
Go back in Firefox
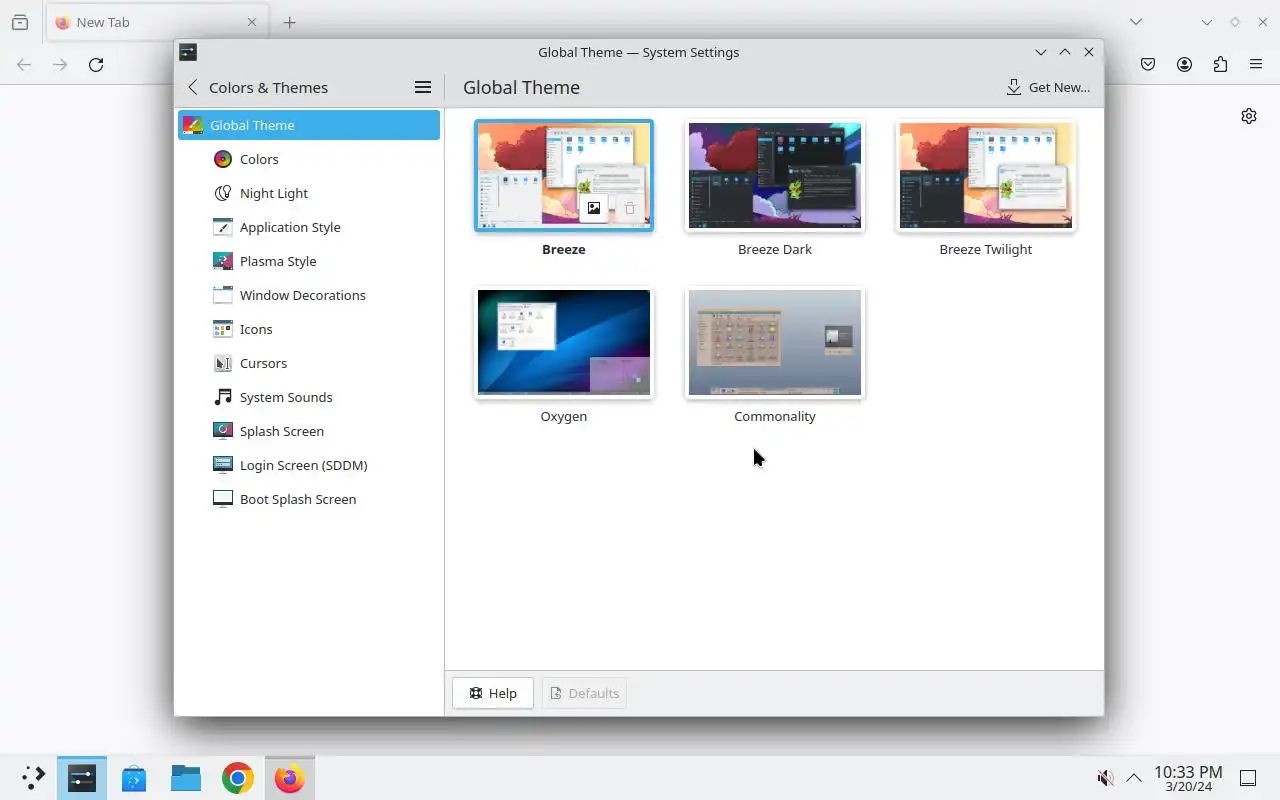[x=24, y=64]
